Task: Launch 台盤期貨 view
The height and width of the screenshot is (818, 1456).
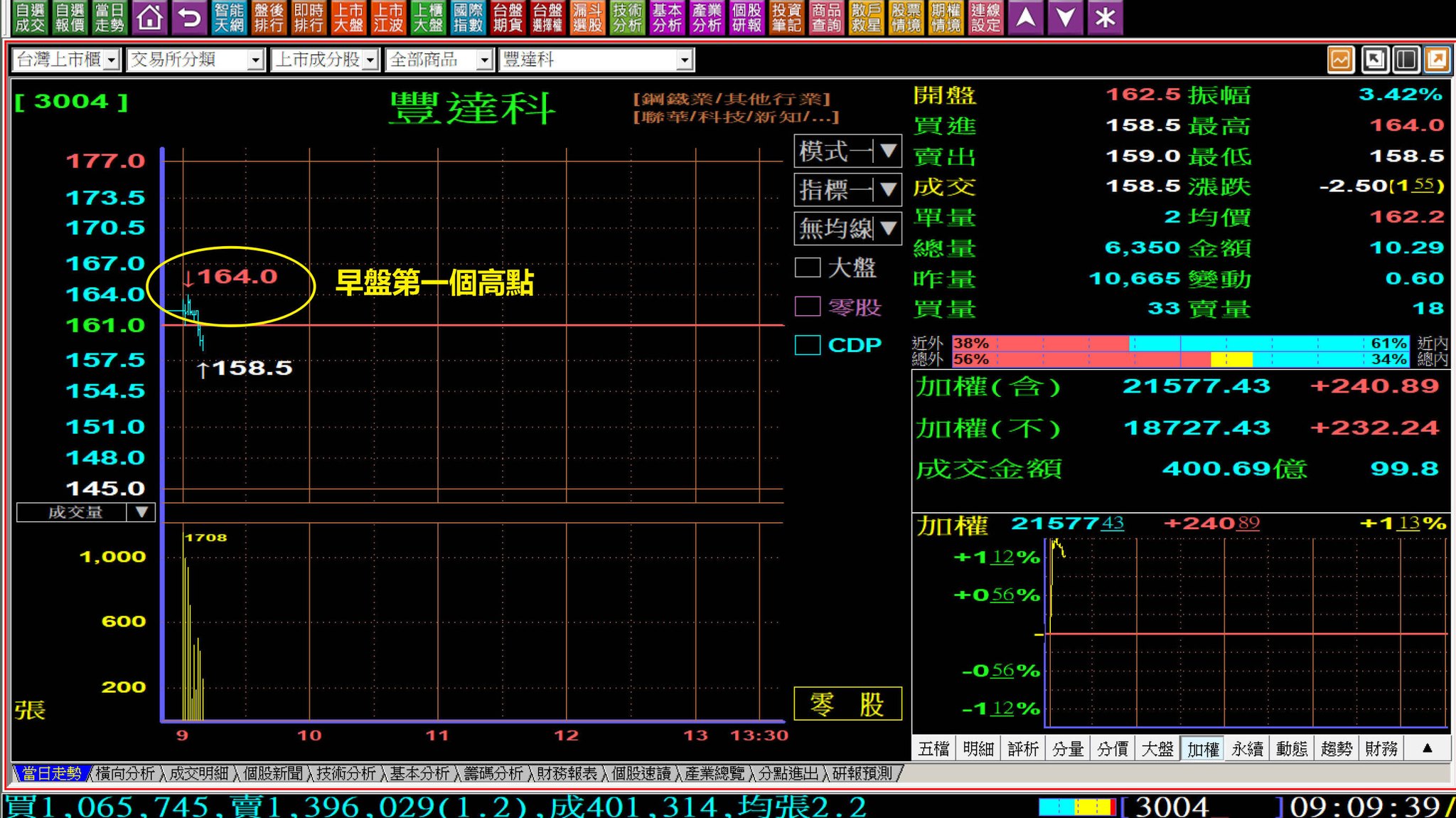Action: pos(506,16)
